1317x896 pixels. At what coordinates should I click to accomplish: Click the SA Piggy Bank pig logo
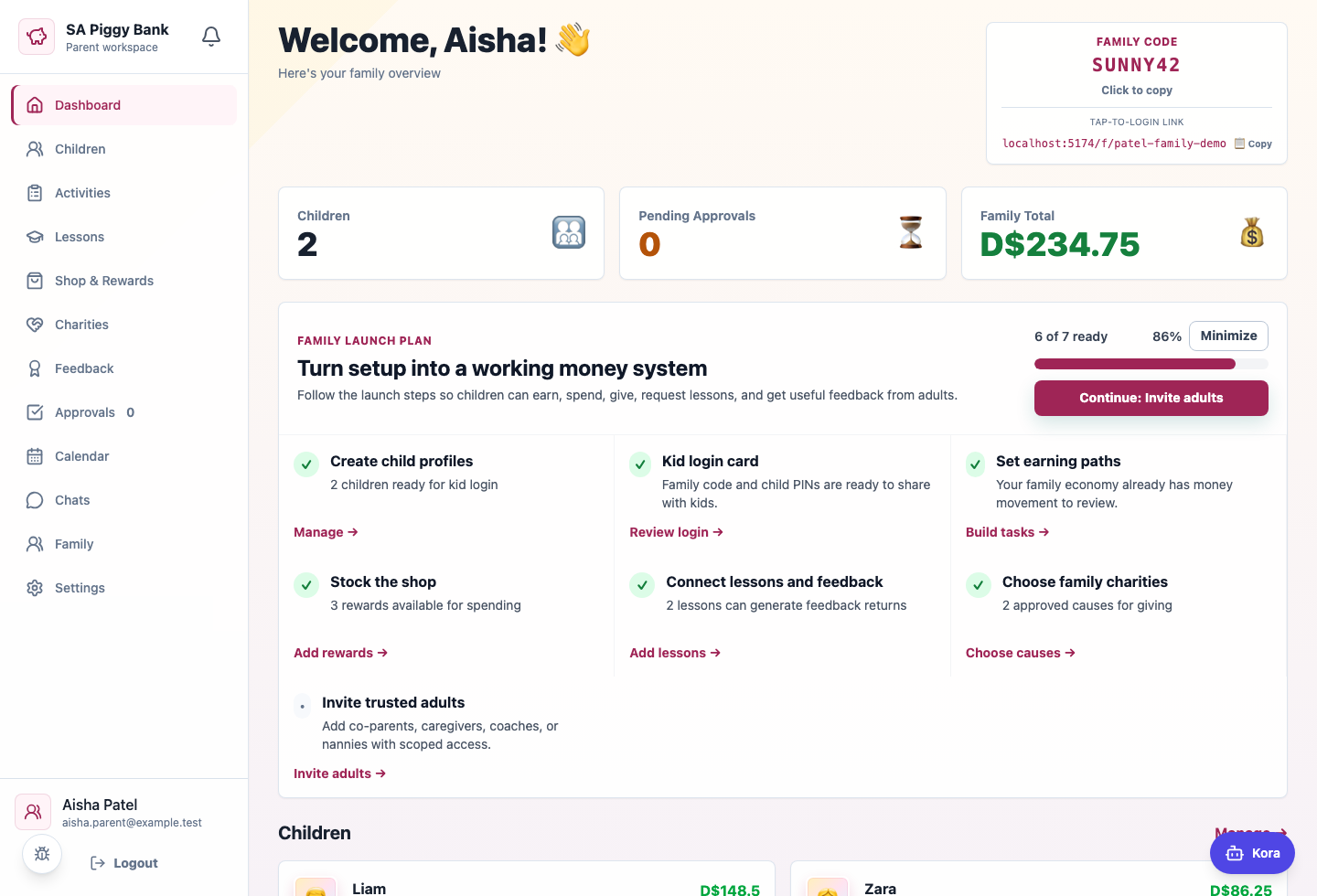(x=37, y=37)
